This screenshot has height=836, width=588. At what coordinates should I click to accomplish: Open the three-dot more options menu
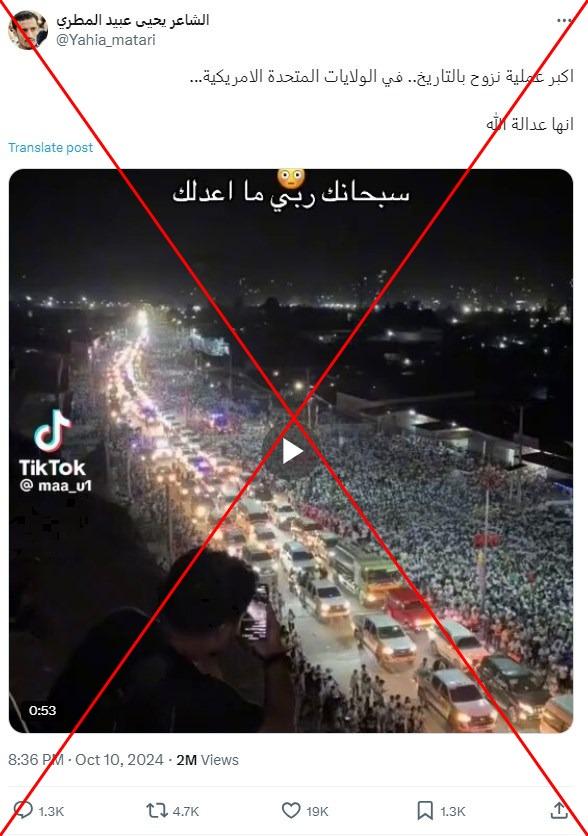coord(564,20)
